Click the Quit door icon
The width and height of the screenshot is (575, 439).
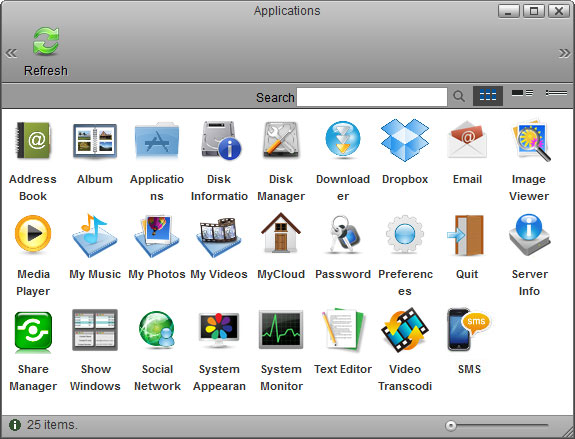[x=466, y=235]
